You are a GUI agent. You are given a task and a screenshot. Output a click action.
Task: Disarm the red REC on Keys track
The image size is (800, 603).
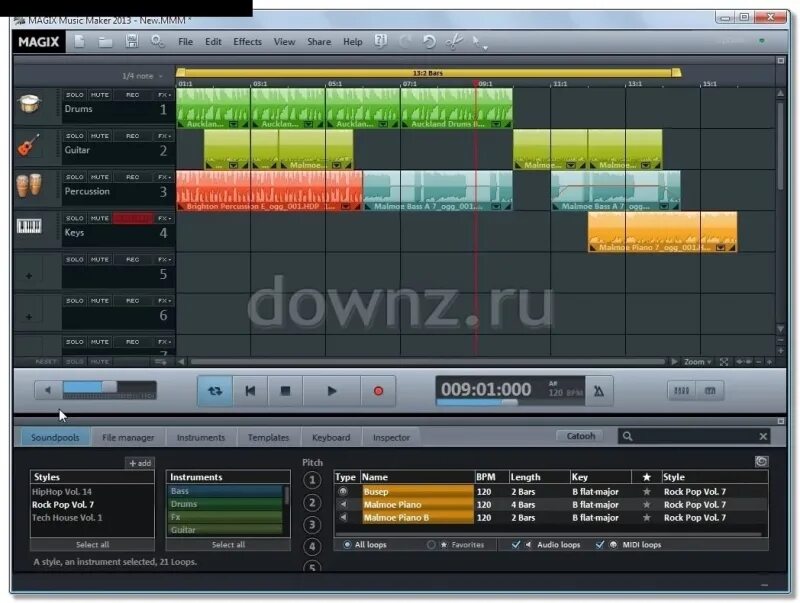(132, 218)
